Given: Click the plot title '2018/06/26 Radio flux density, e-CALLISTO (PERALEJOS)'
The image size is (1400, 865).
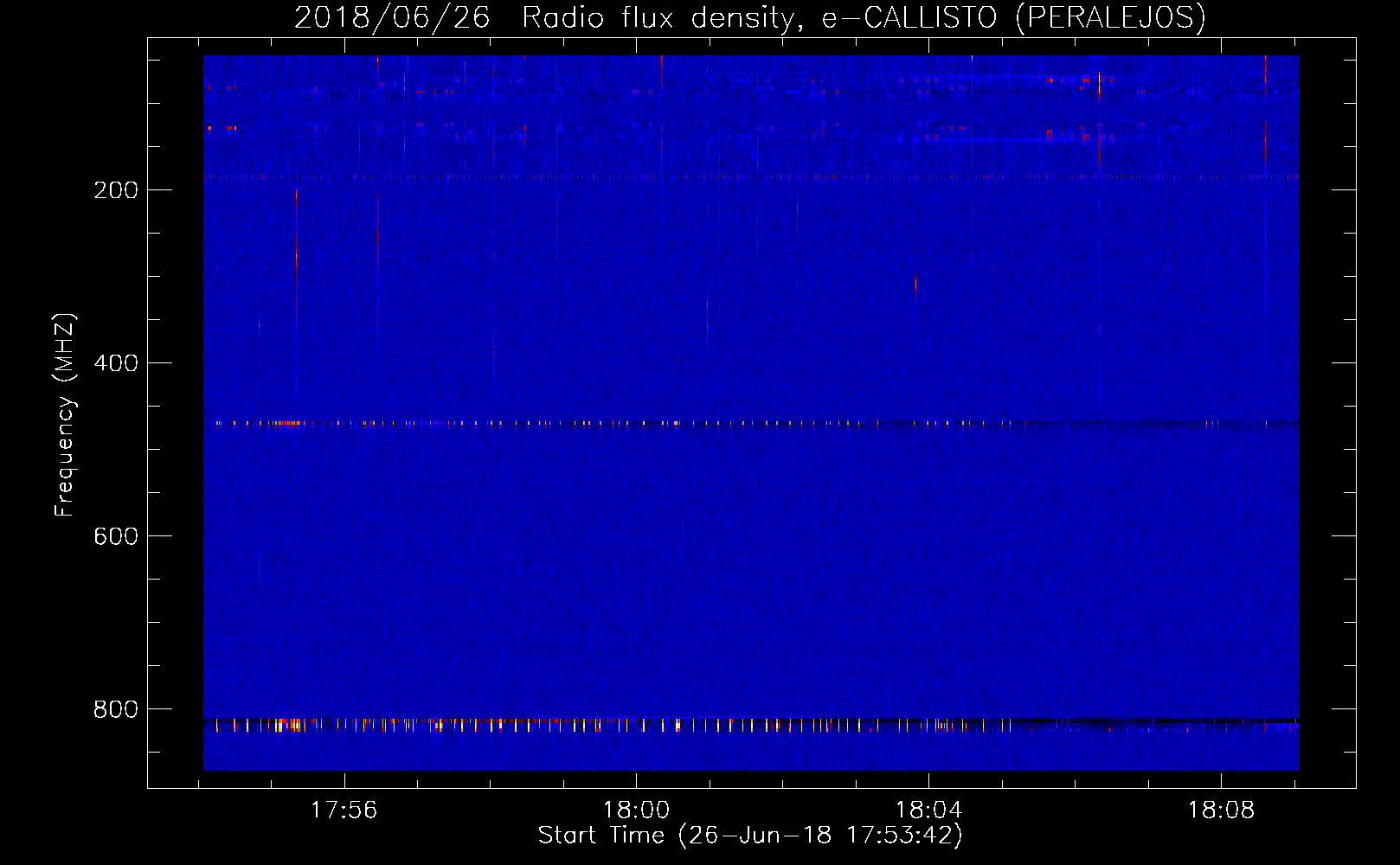Looking at the screenshot, I should (x=750, y=18).
